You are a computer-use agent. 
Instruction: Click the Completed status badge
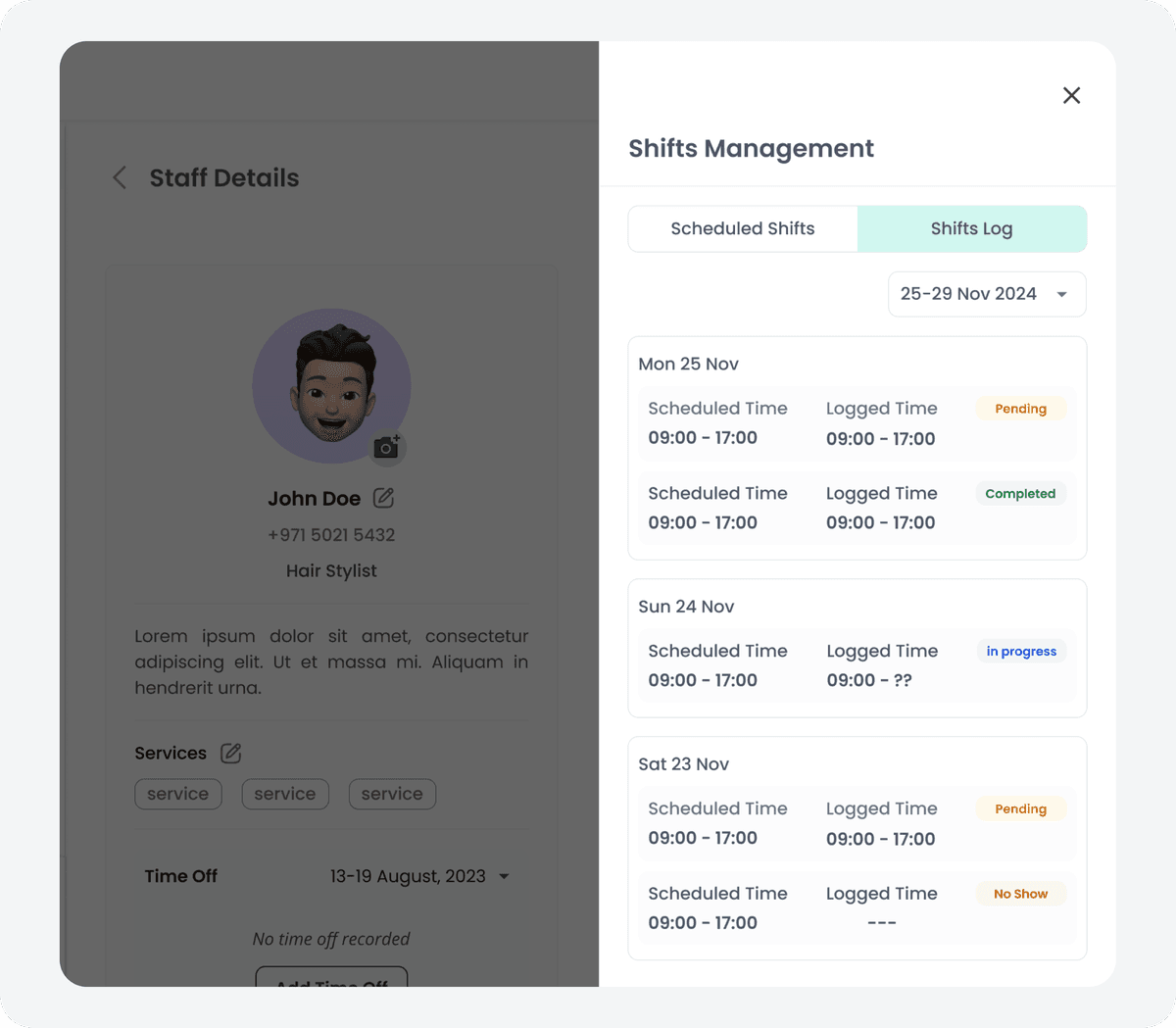point(1020,494)
